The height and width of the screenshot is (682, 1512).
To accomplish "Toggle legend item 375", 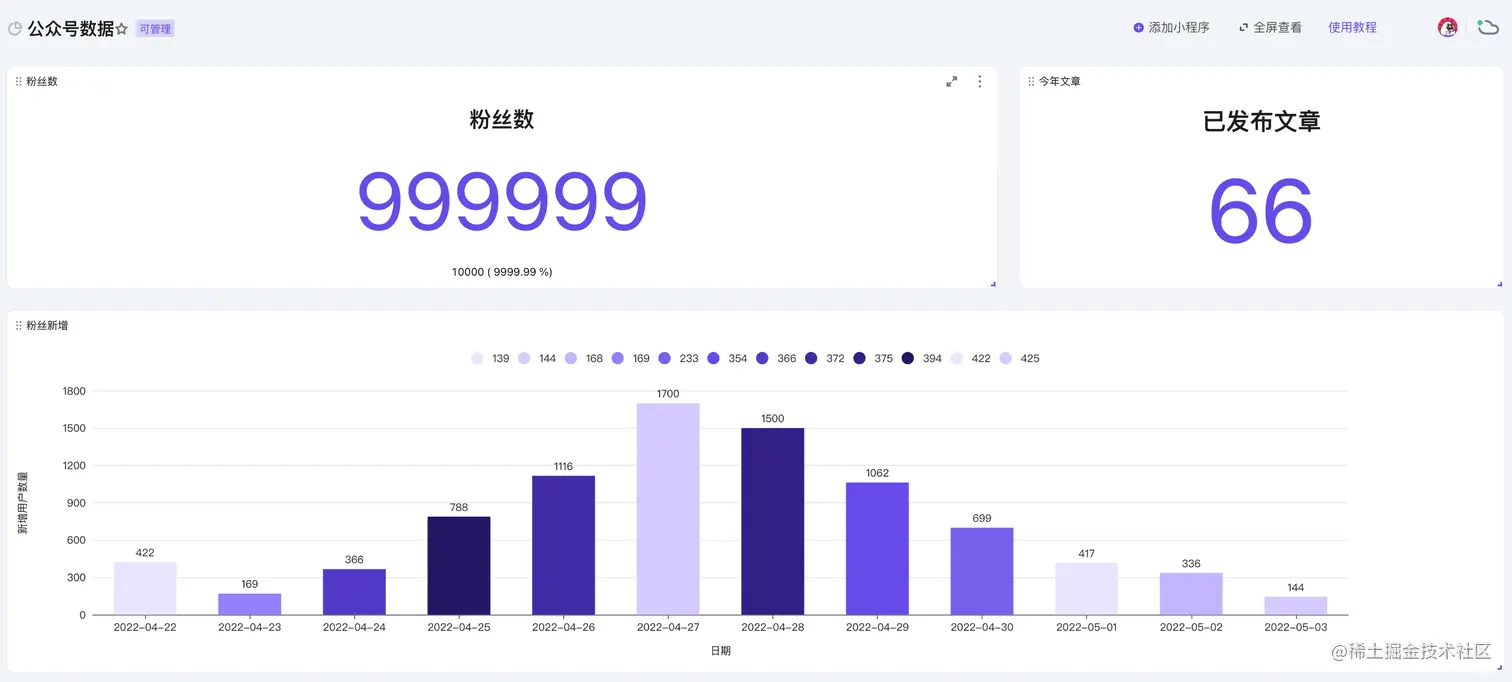I will 873,358.
